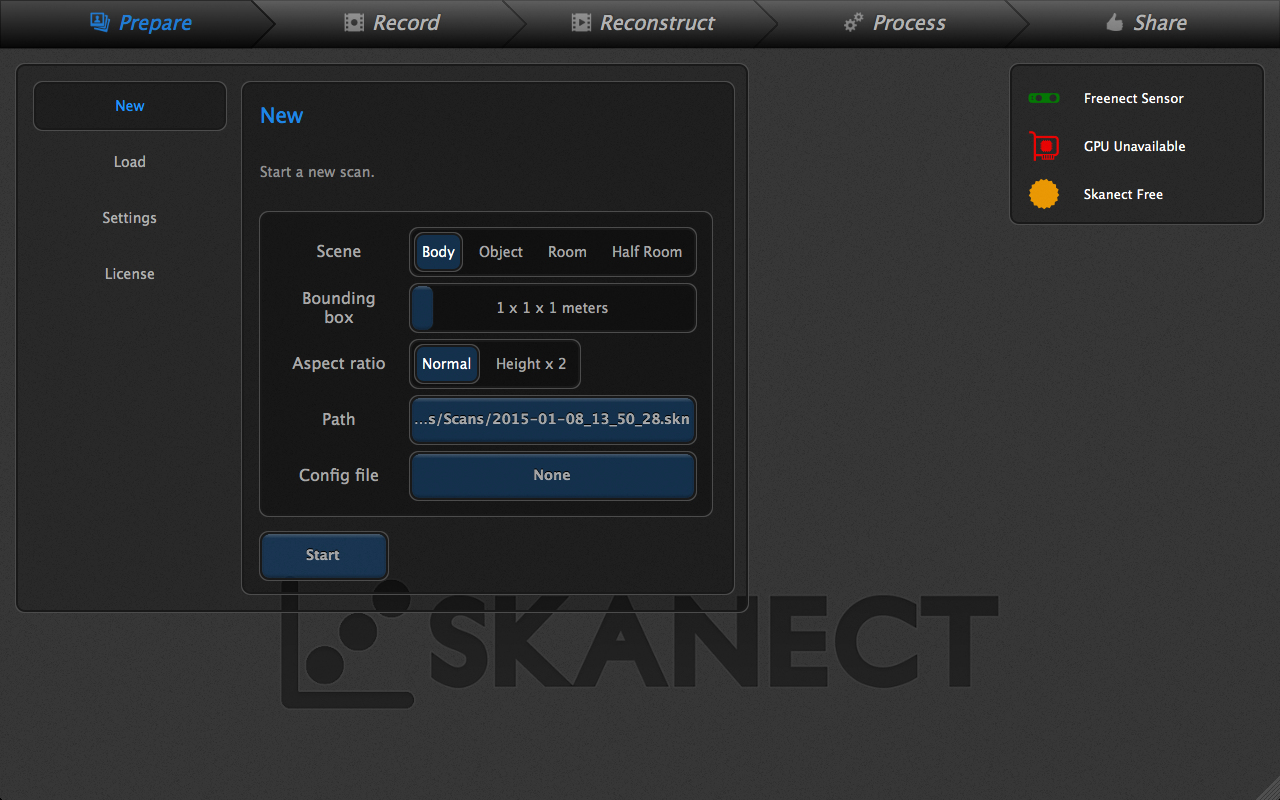Click the Skanect Free license text

pos(1123,194)
